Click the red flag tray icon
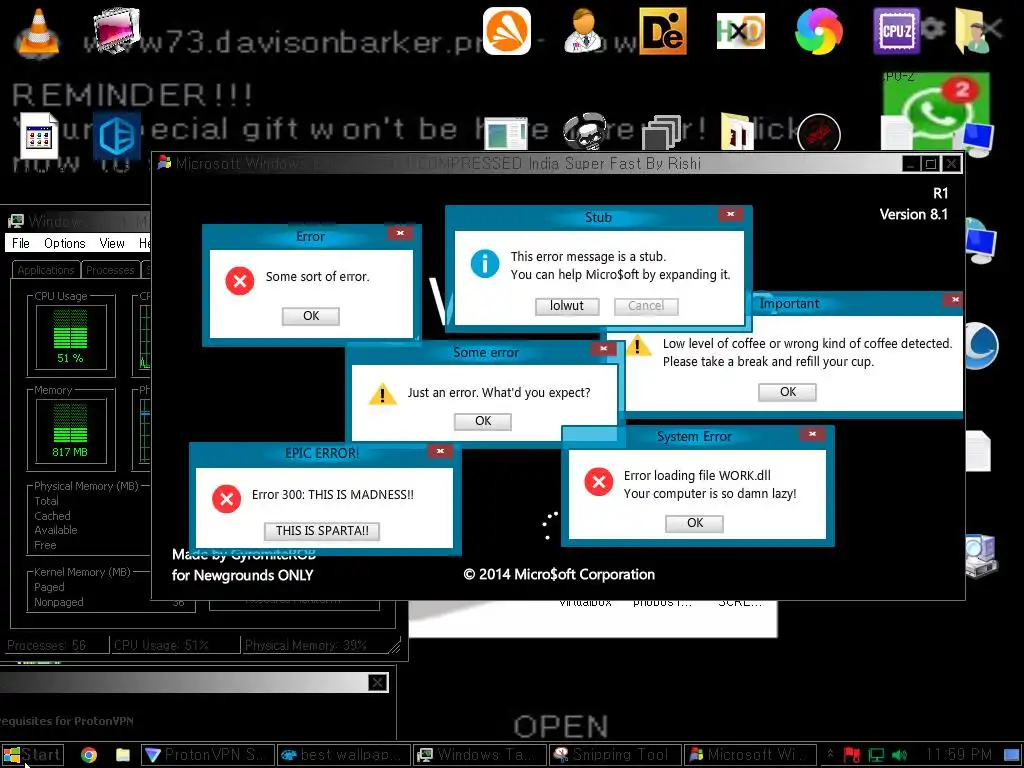Viewport: 1024px width, 768px height. (x=852, y=755)
